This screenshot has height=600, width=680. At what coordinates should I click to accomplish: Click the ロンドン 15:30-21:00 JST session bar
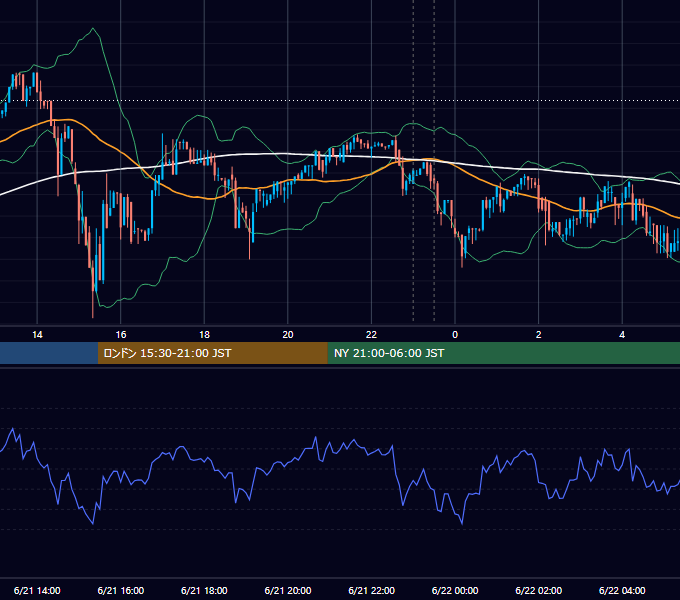212,353
